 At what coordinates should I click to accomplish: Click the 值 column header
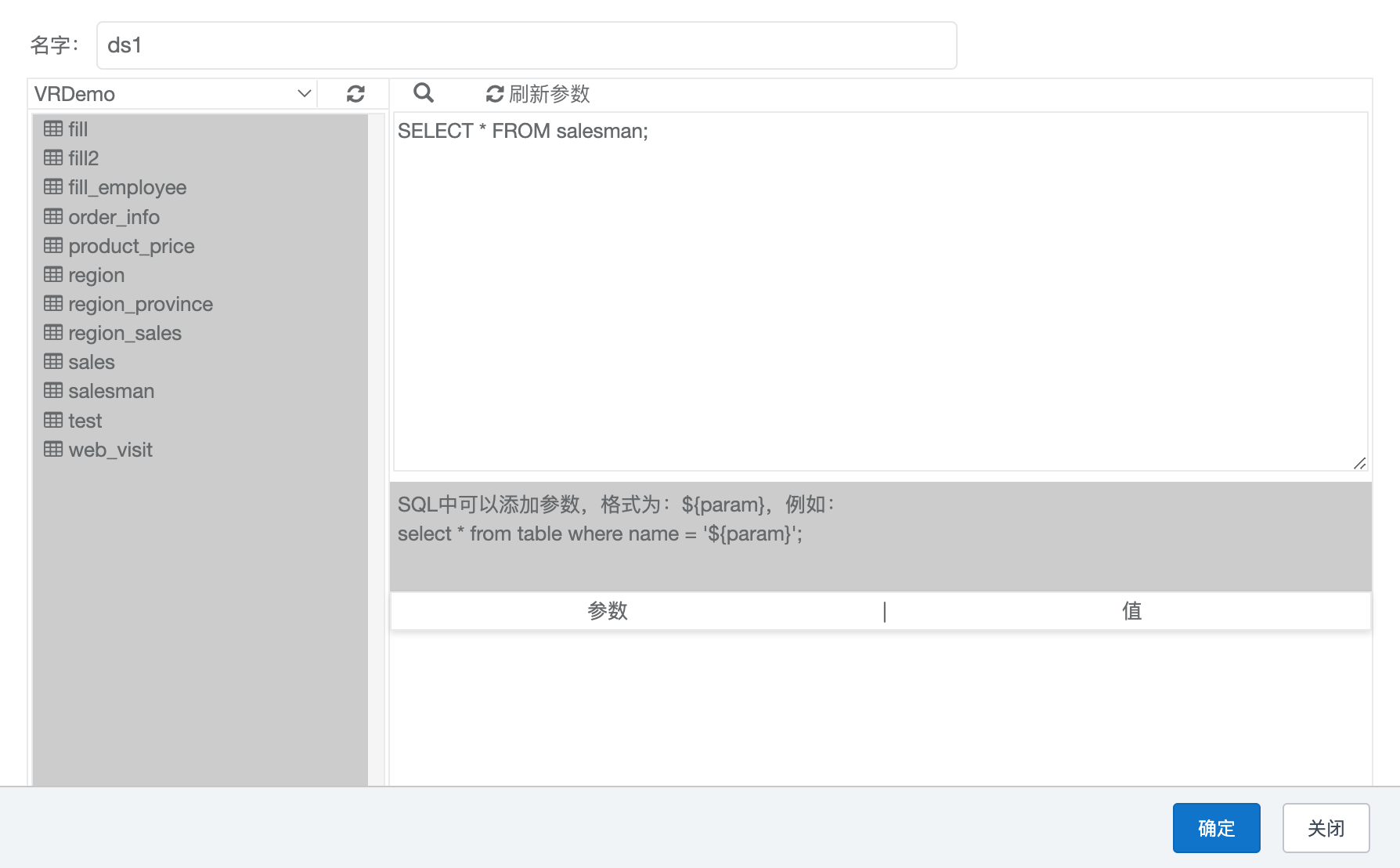click(1131, 611)
